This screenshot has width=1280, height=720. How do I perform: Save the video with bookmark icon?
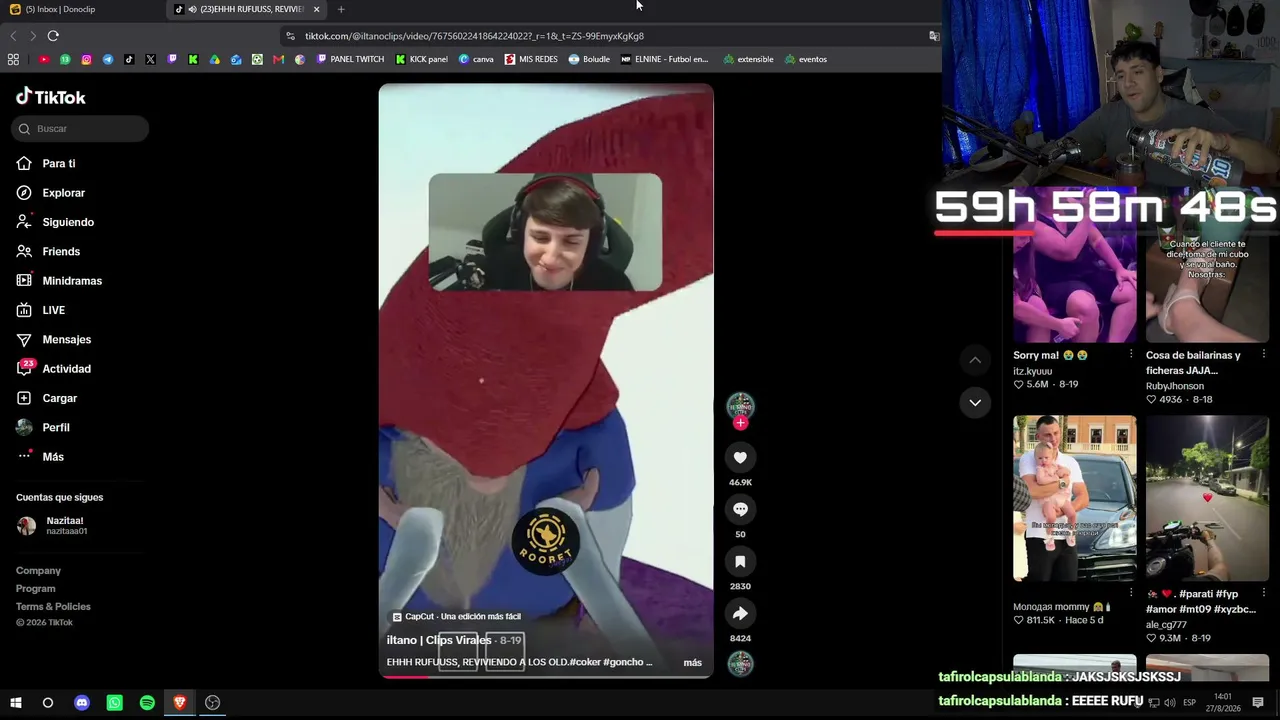(740, 562)
